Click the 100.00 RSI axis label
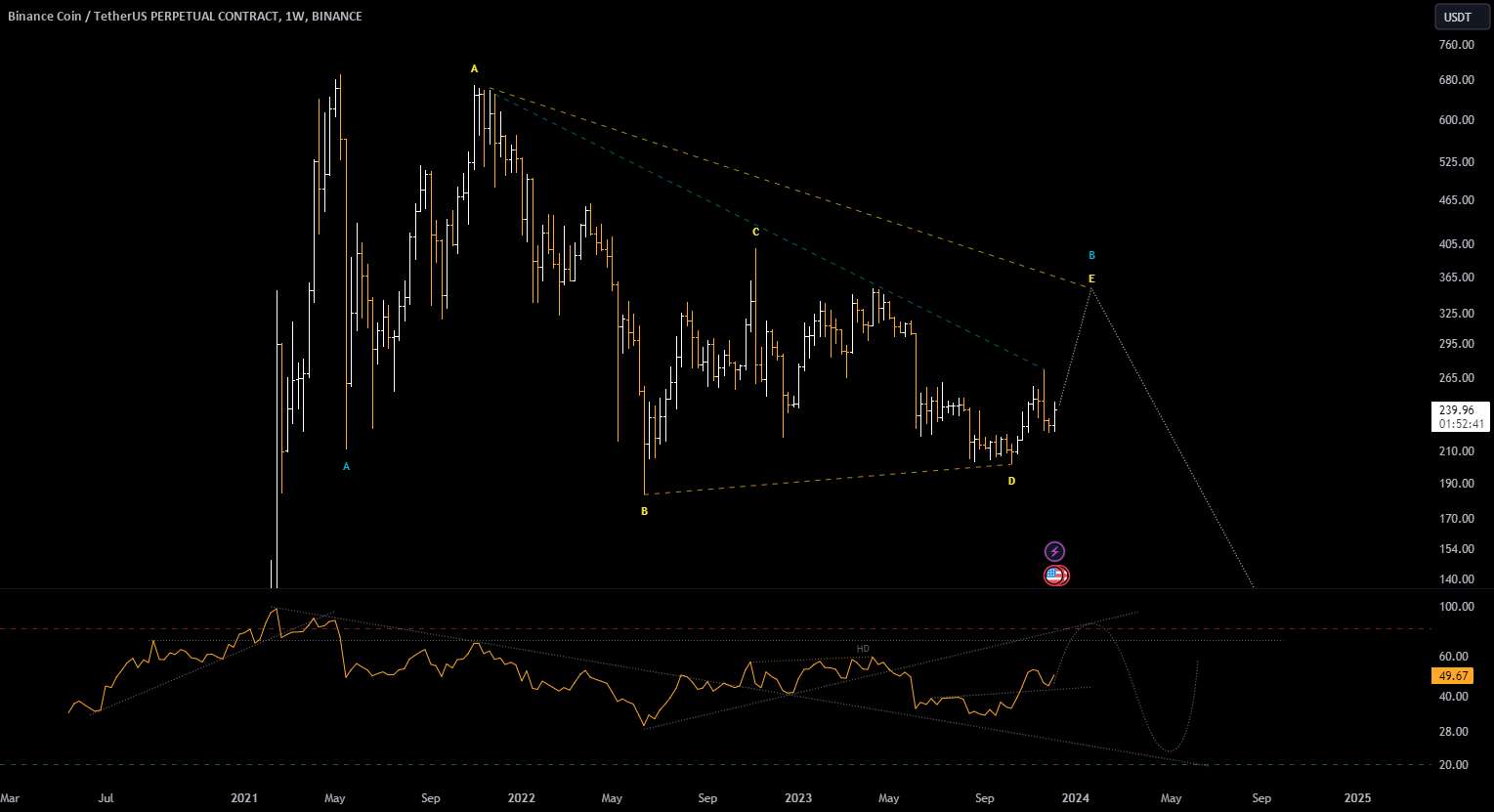 point(1456,607)
